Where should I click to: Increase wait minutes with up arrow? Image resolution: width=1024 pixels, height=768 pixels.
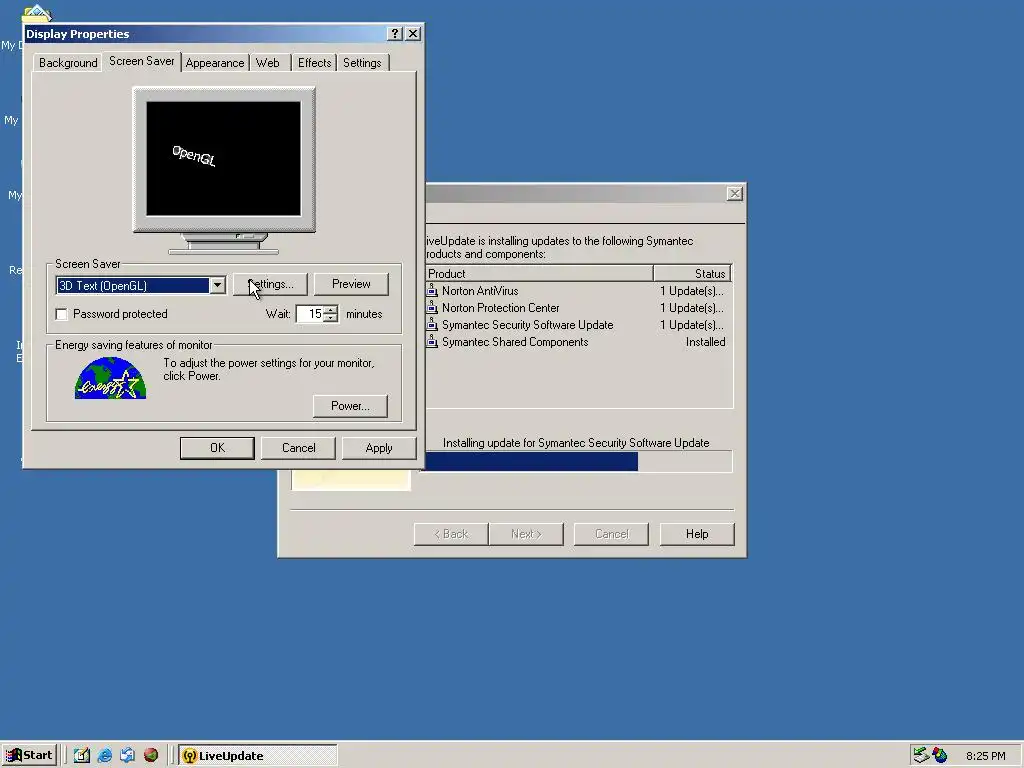point(331,310)
